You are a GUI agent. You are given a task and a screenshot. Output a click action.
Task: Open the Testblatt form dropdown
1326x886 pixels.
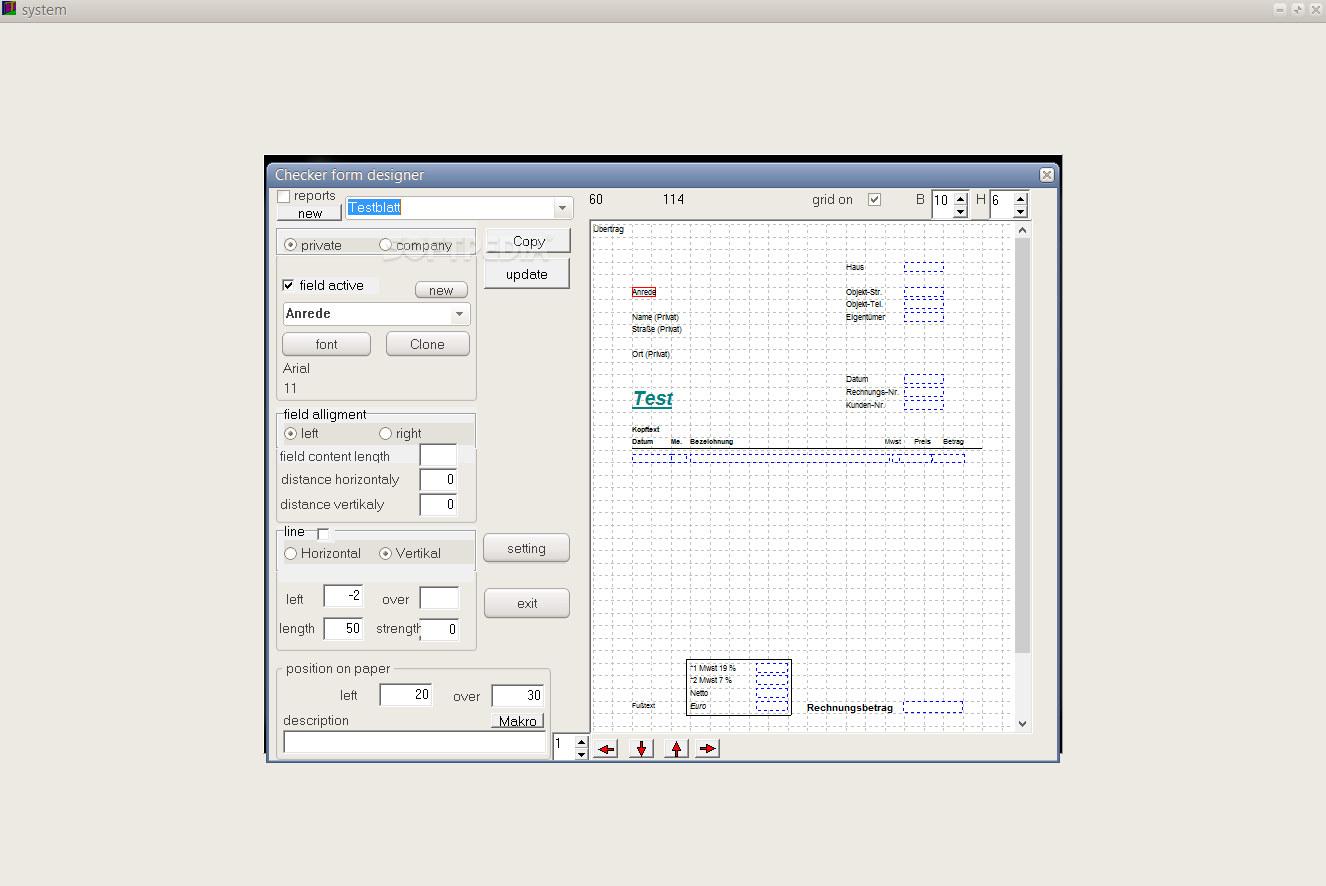pos(563,208)
